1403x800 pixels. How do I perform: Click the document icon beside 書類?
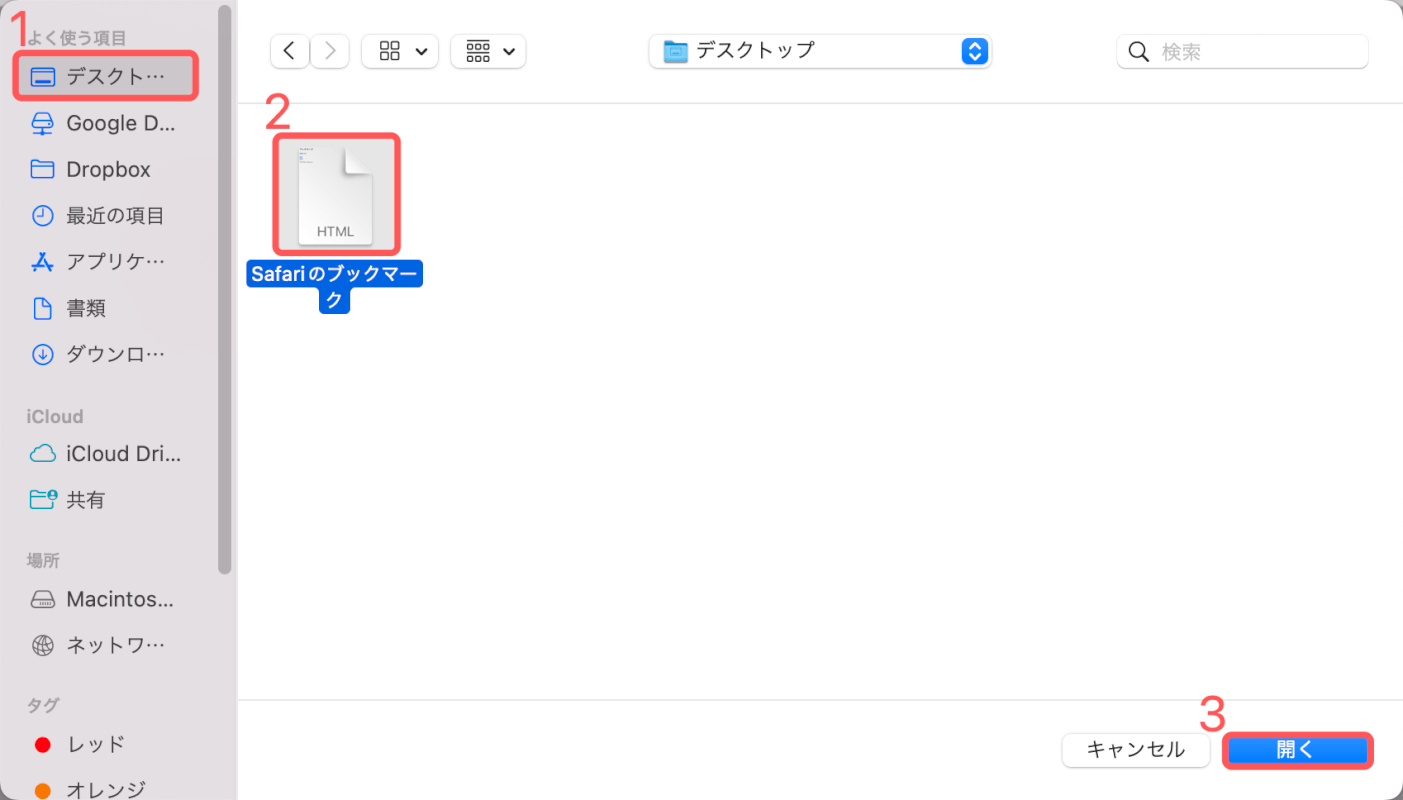tap(43, 308)
